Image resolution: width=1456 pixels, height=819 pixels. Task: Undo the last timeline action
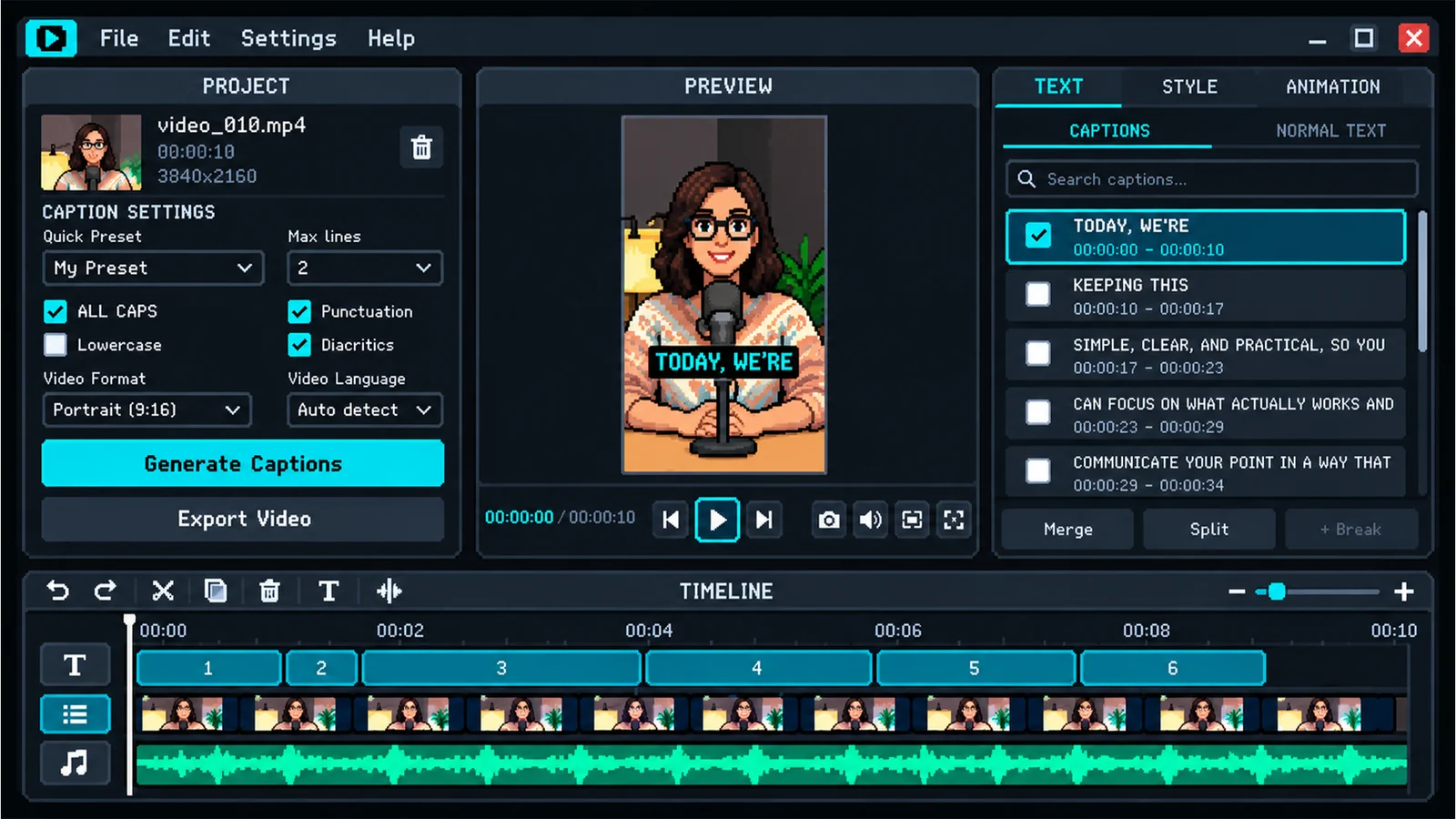point(58,591)
